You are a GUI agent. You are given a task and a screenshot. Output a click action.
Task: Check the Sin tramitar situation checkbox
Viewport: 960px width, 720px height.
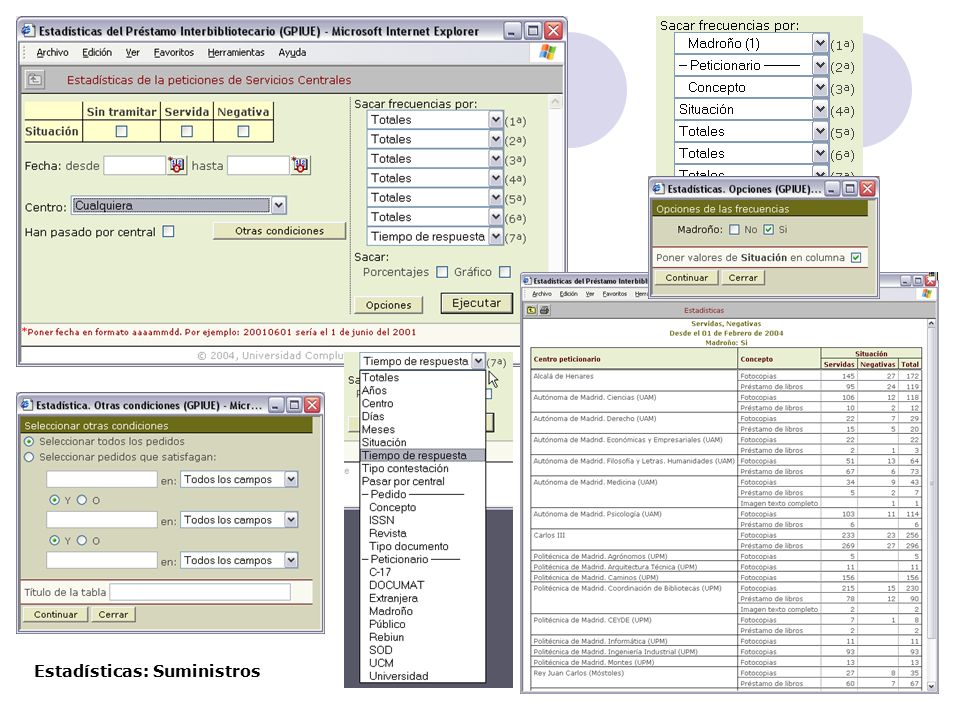[121, 131]
